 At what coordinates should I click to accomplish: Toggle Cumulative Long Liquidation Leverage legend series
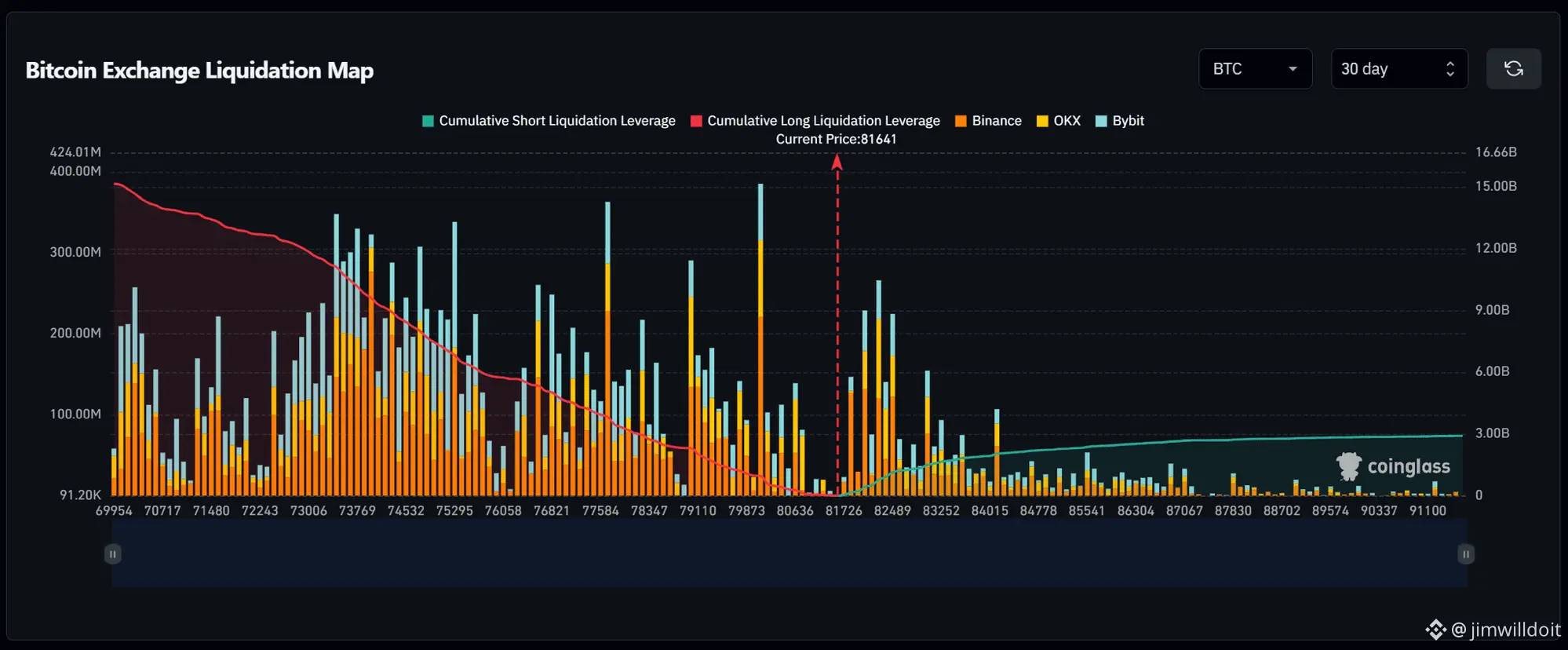tap(815, 121)
